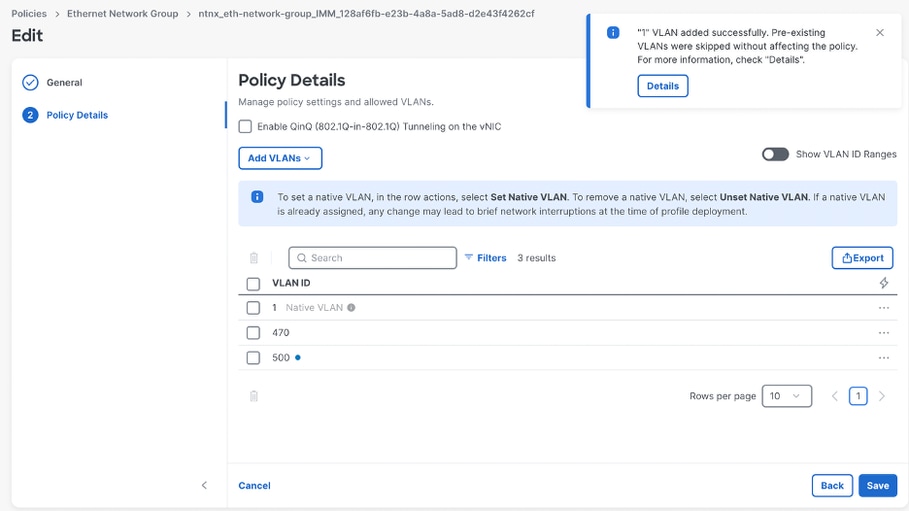Collapse the sidebar with the chevron
The height and width of the screenshot is (511, 909).
click(204, 485)
